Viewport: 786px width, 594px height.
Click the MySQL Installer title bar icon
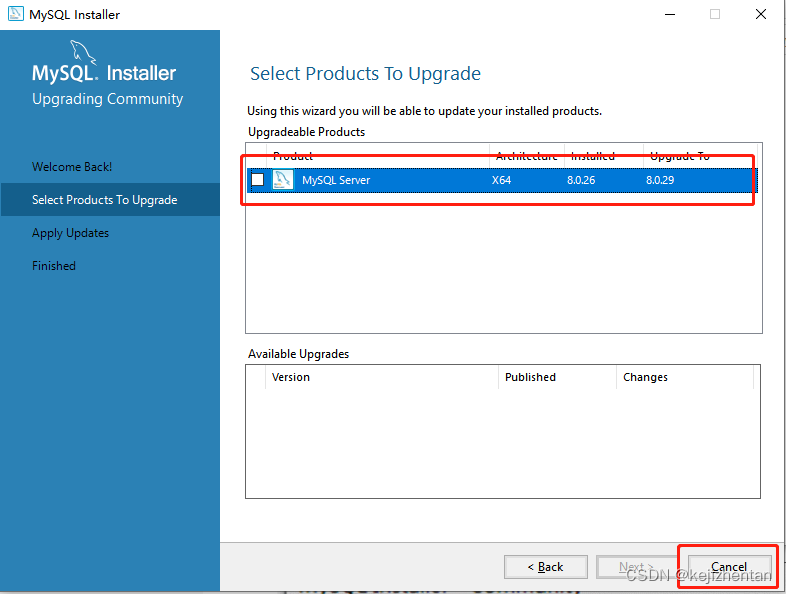(16, 14)
